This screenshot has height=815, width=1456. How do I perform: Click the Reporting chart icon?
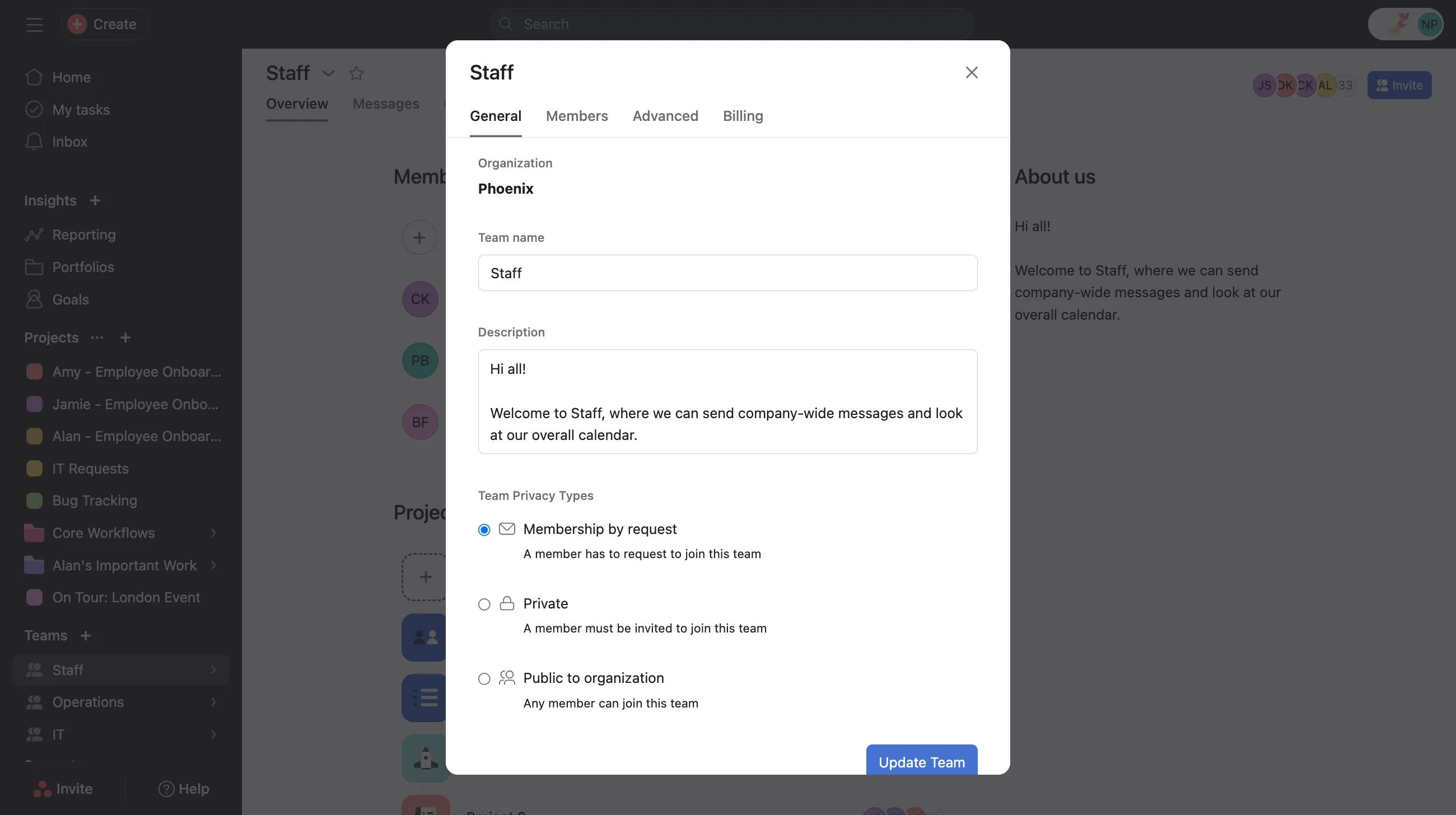pyautogui.click(x=34, y=235)
